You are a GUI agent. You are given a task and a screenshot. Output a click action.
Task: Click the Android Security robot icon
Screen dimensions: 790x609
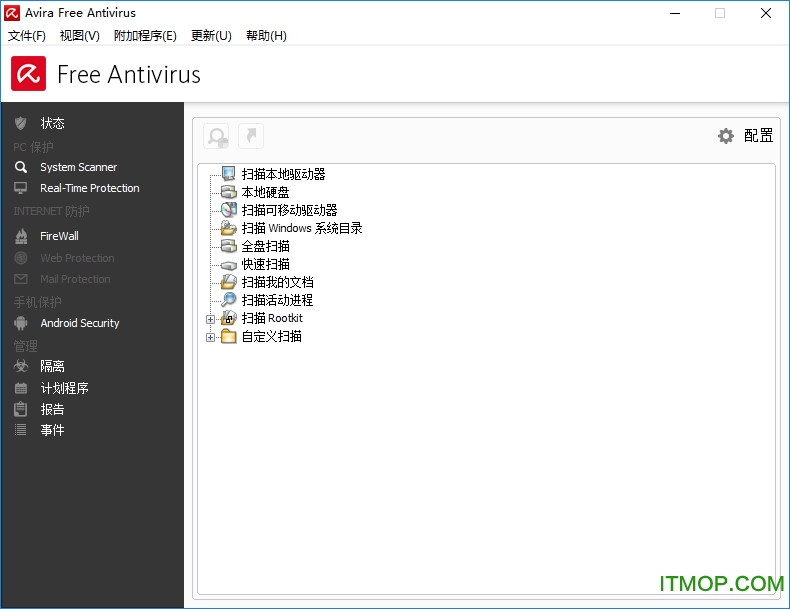coord(21,323)
